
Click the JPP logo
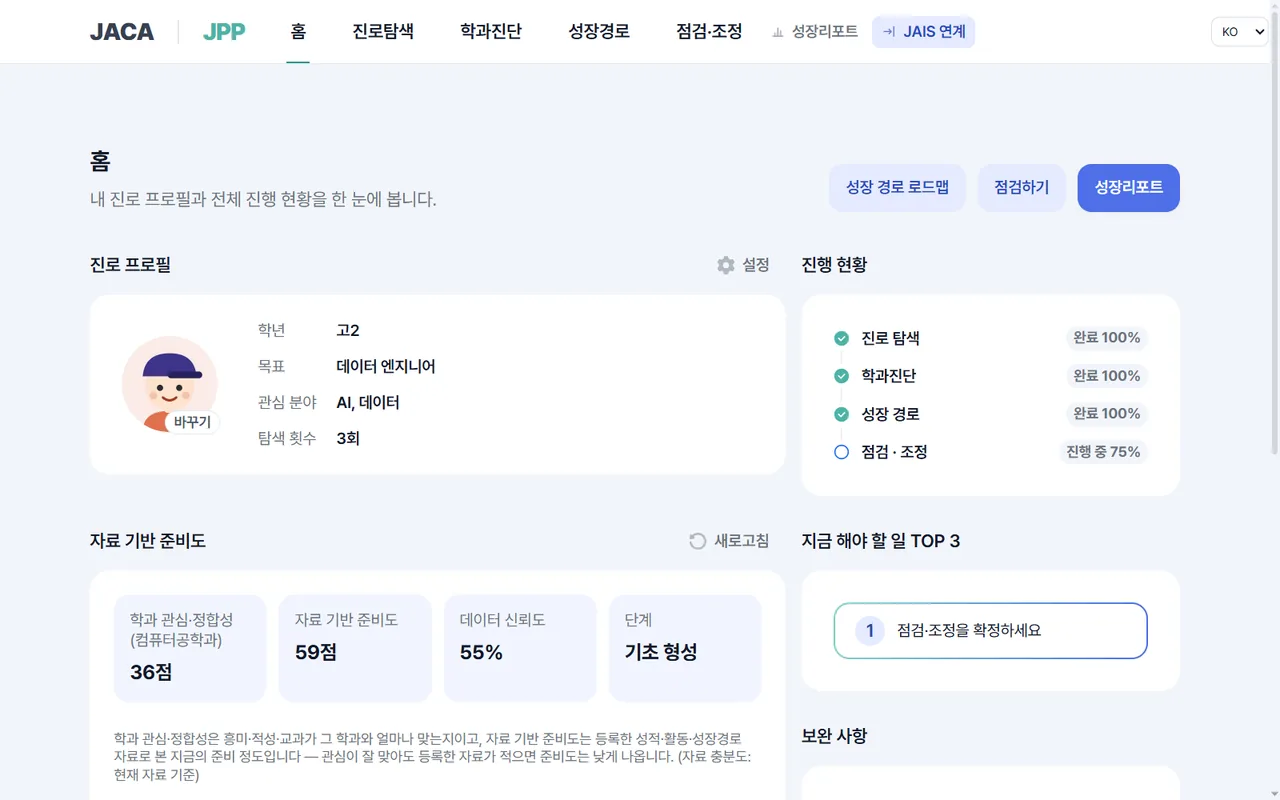(224, 32)
